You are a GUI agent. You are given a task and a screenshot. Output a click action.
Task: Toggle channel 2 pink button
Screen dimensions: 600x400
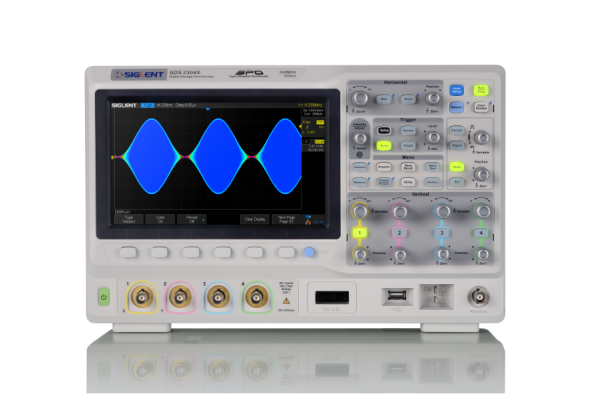pos(399,233)
